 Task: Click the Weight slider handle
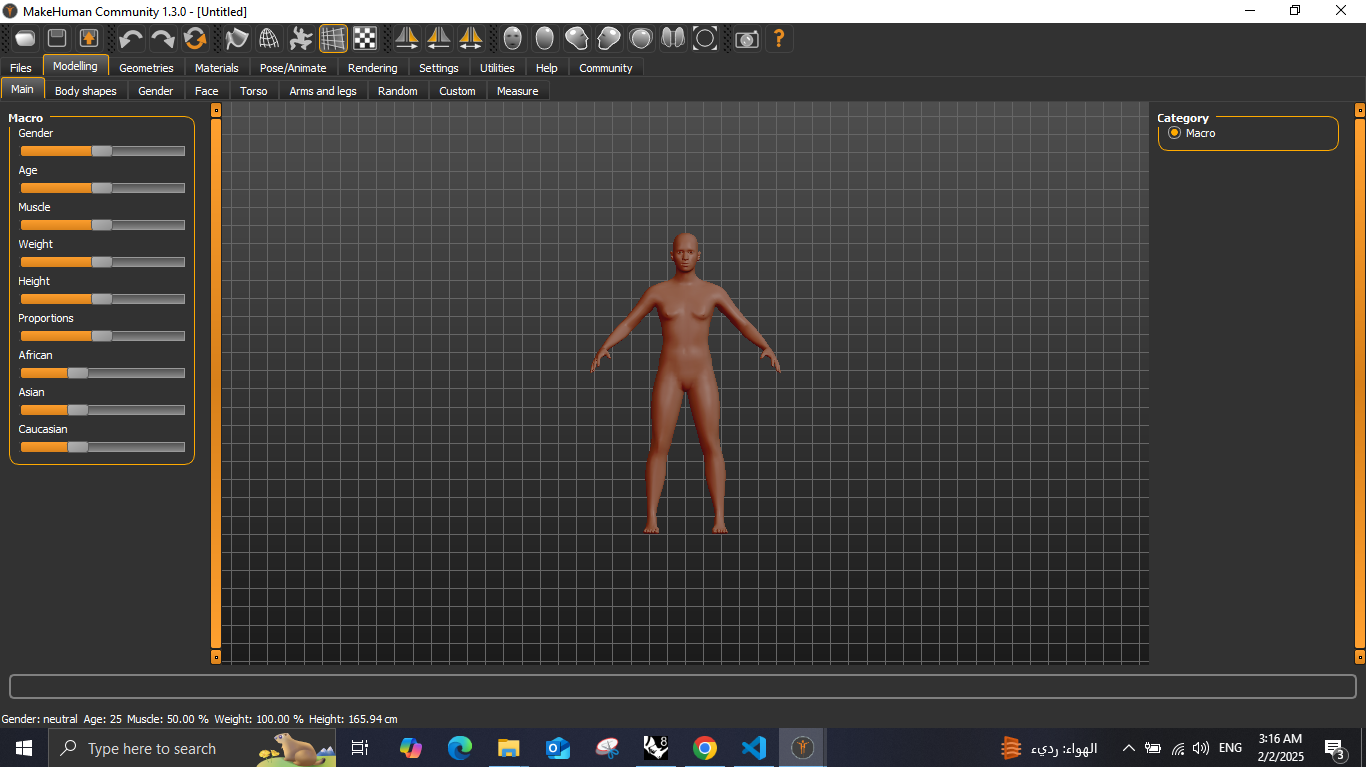[x=102, y=262]
